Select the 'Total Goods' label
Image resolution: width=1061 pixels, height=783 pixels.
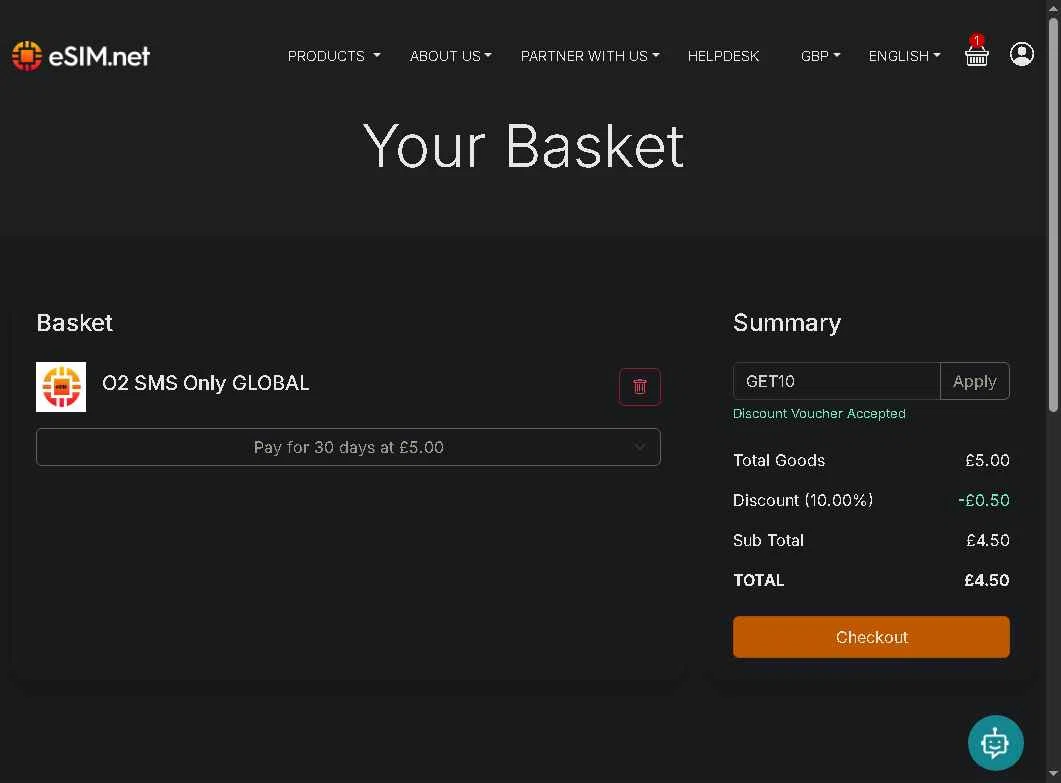pos(779,460)
